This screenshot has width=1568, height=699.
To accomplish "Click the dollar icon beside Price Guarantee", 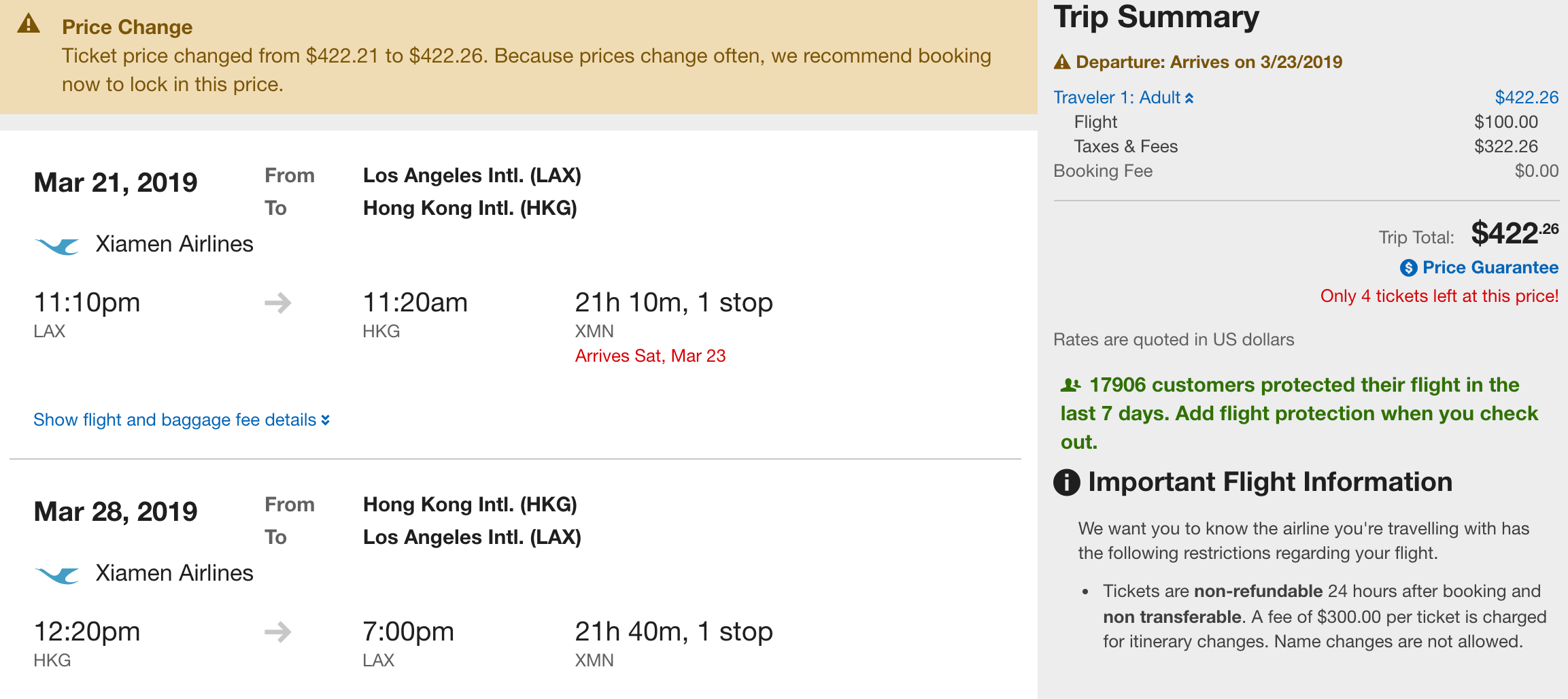I will tap(1408, 268).
